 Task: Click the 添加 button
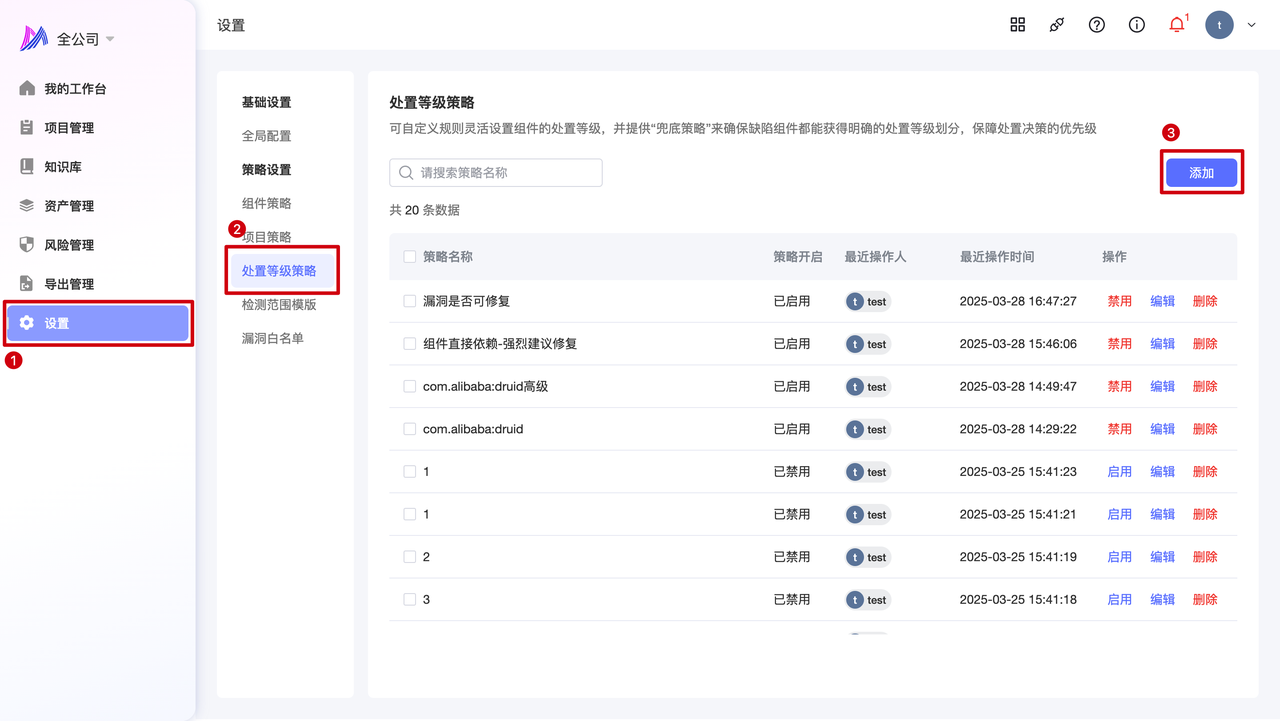click(1201, 173)
